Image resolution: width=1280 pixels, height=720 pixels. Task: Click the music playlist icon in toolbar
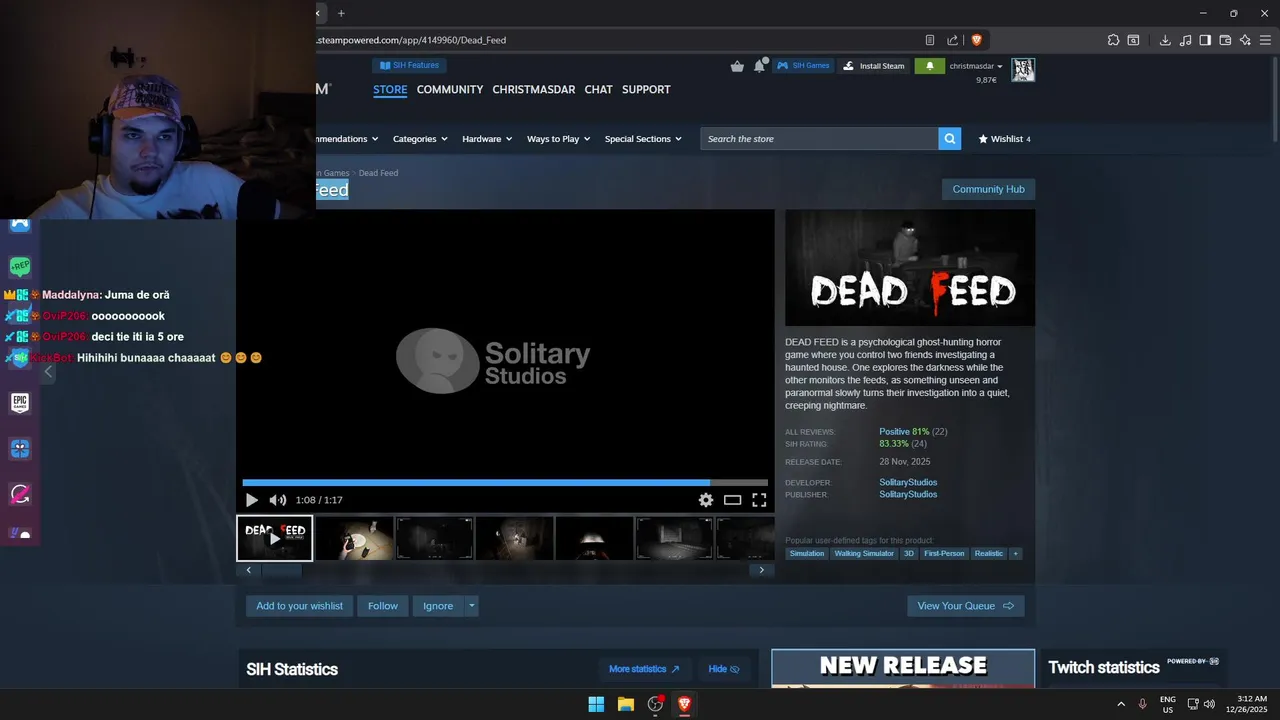(x=1185, y=40)
